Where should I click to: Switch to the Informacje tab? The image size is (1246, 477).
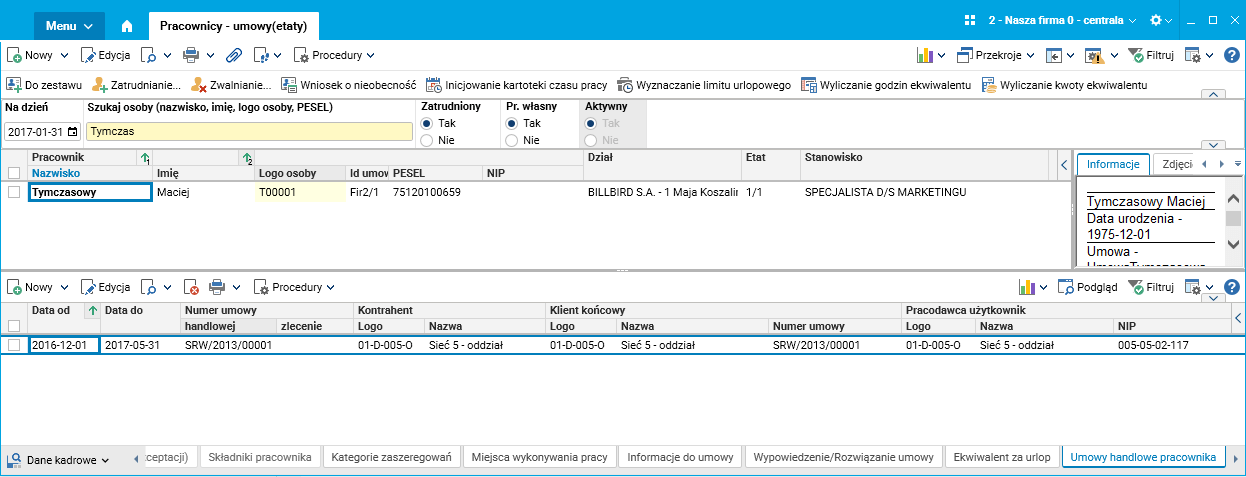(x=1113, y=164)
